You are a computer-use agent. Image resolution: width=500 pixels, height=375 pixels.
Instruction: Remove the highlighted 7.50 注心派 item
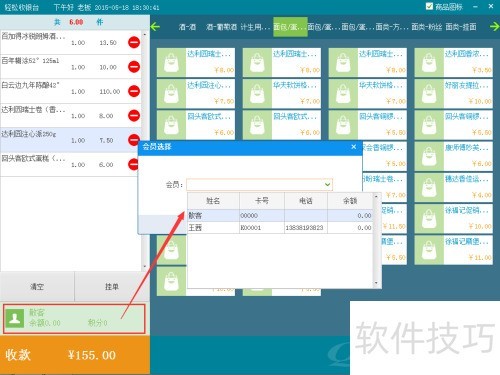click(133, 140)
